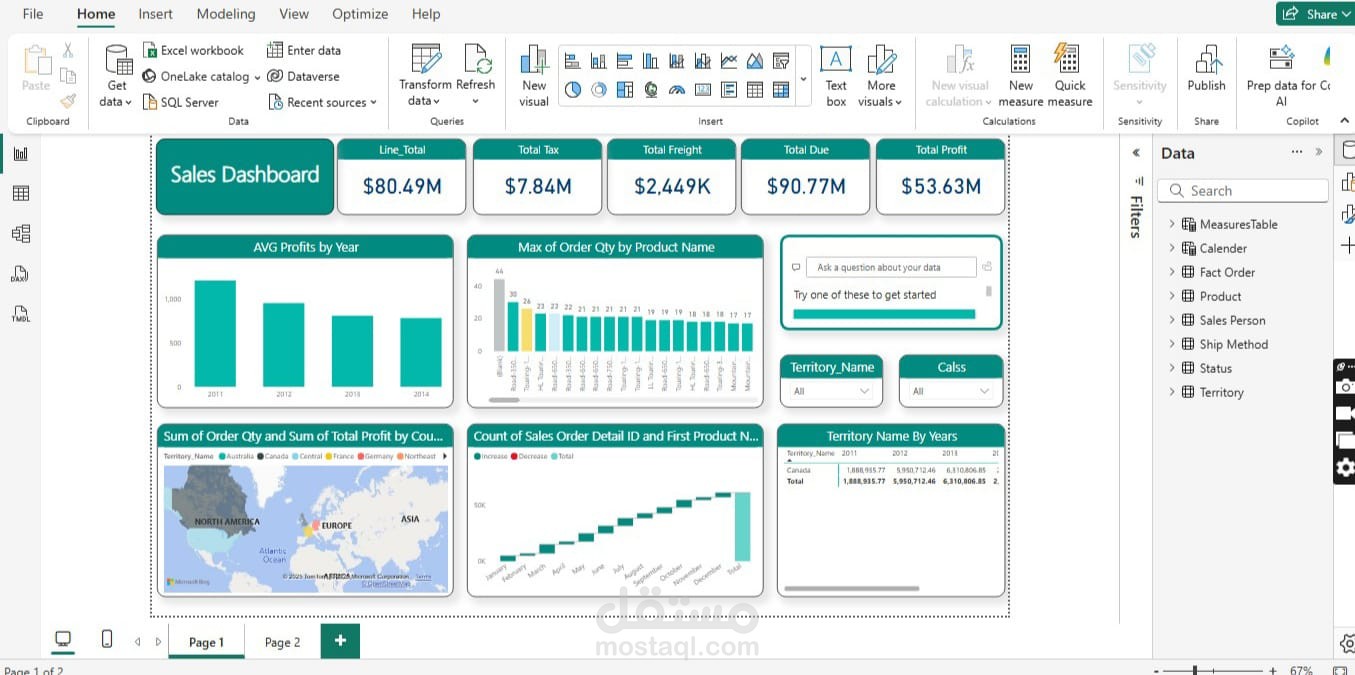This screenshot has width=1355, height=675.
Task: Open Quick measure
Action: click(1069, 76)
